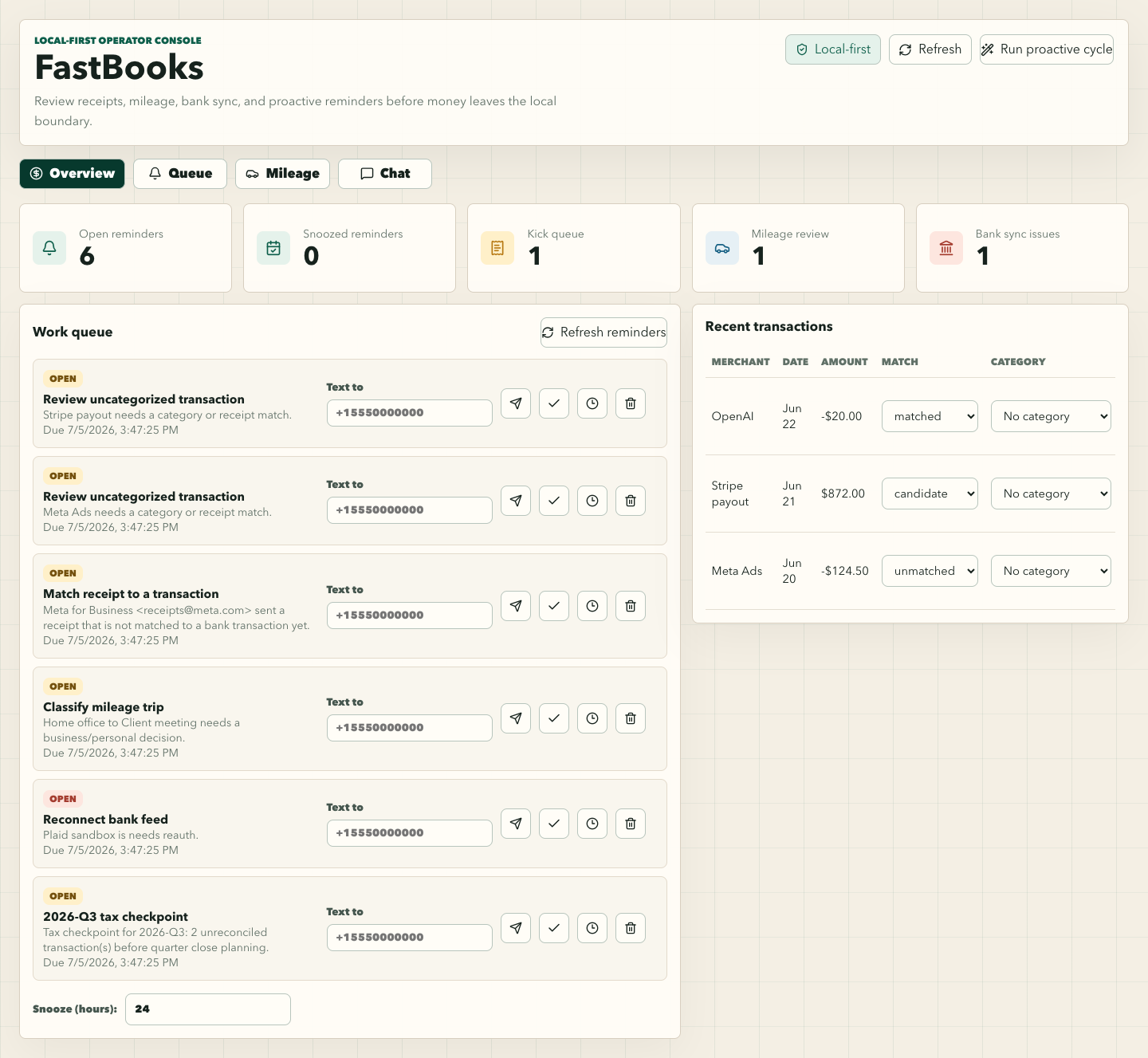Image resolution: width=1148 pixels, height=1058 pixels.
Task: Click the Kick queue receipt icon
Action: [497, 248]
